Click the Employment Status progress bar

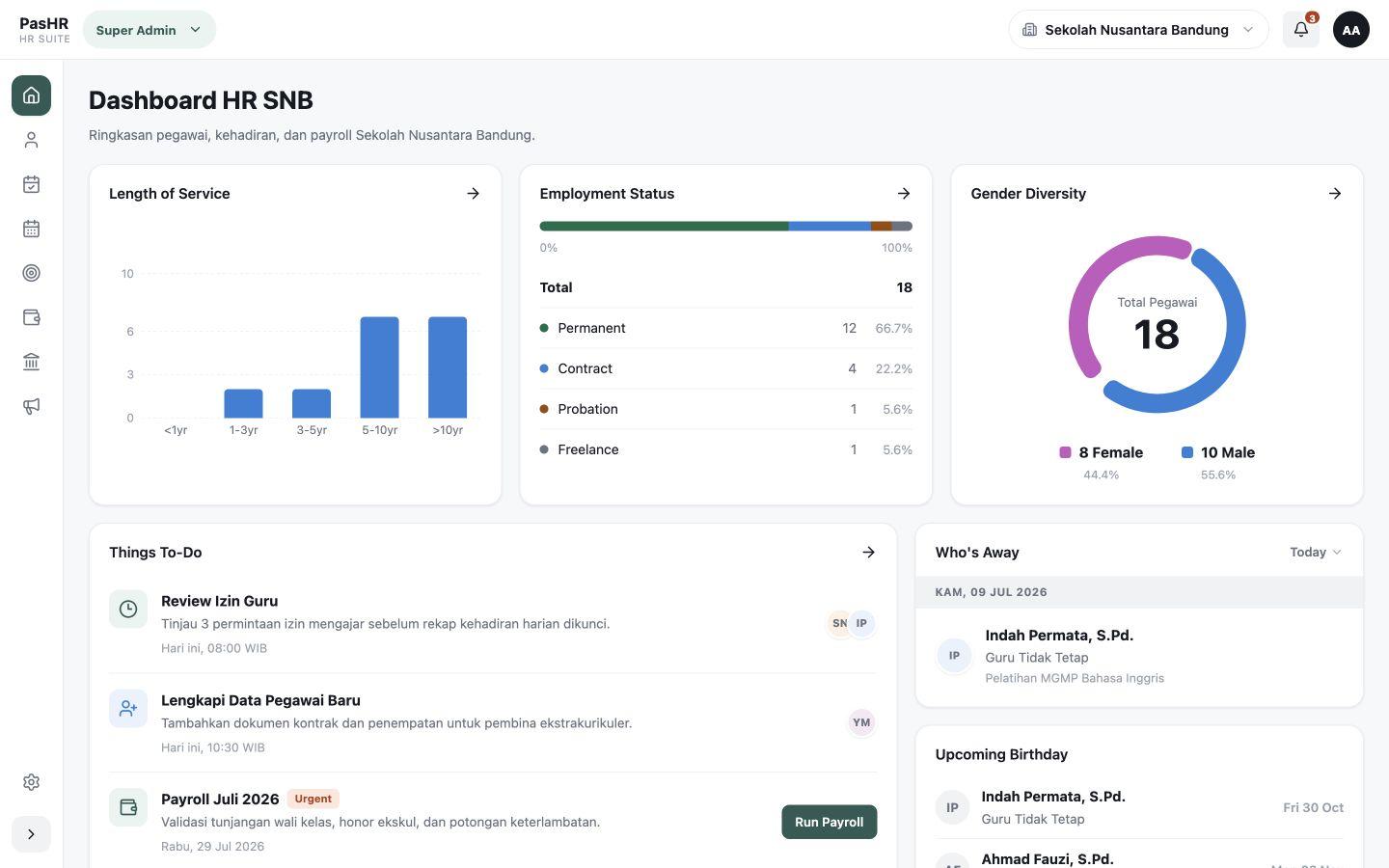(725, 226)
